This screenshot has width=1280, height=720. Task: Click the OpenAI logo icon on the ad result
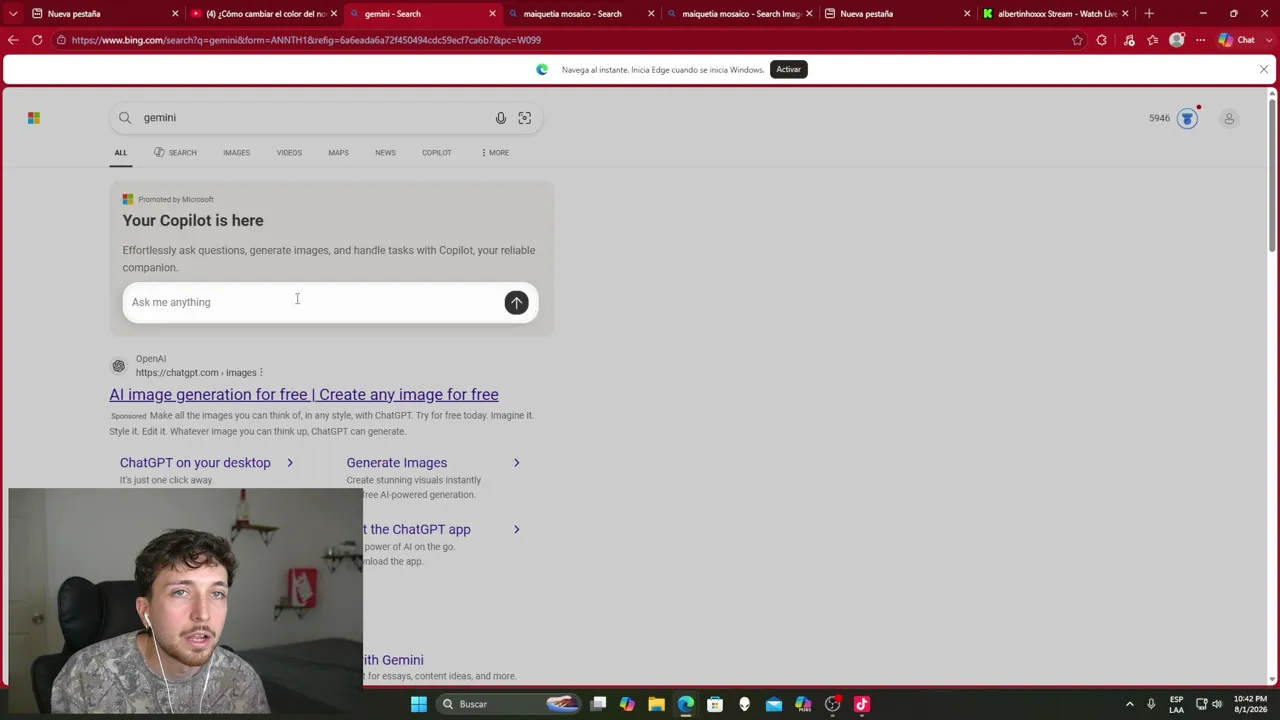tap(119, 366)
